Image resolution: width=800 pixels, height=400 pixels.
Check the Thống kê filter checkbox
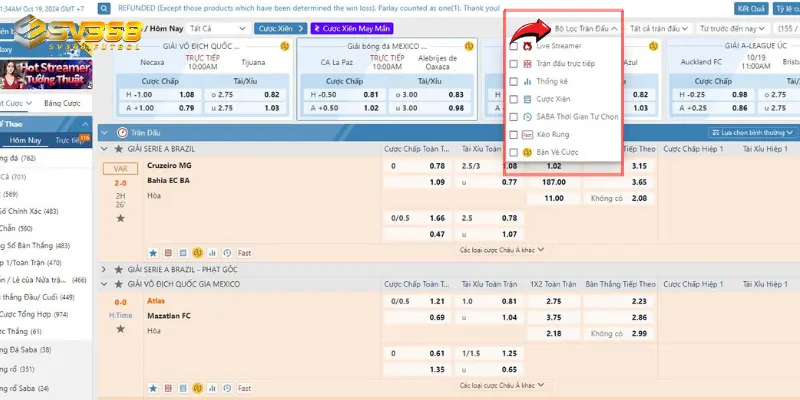[514, 82]
